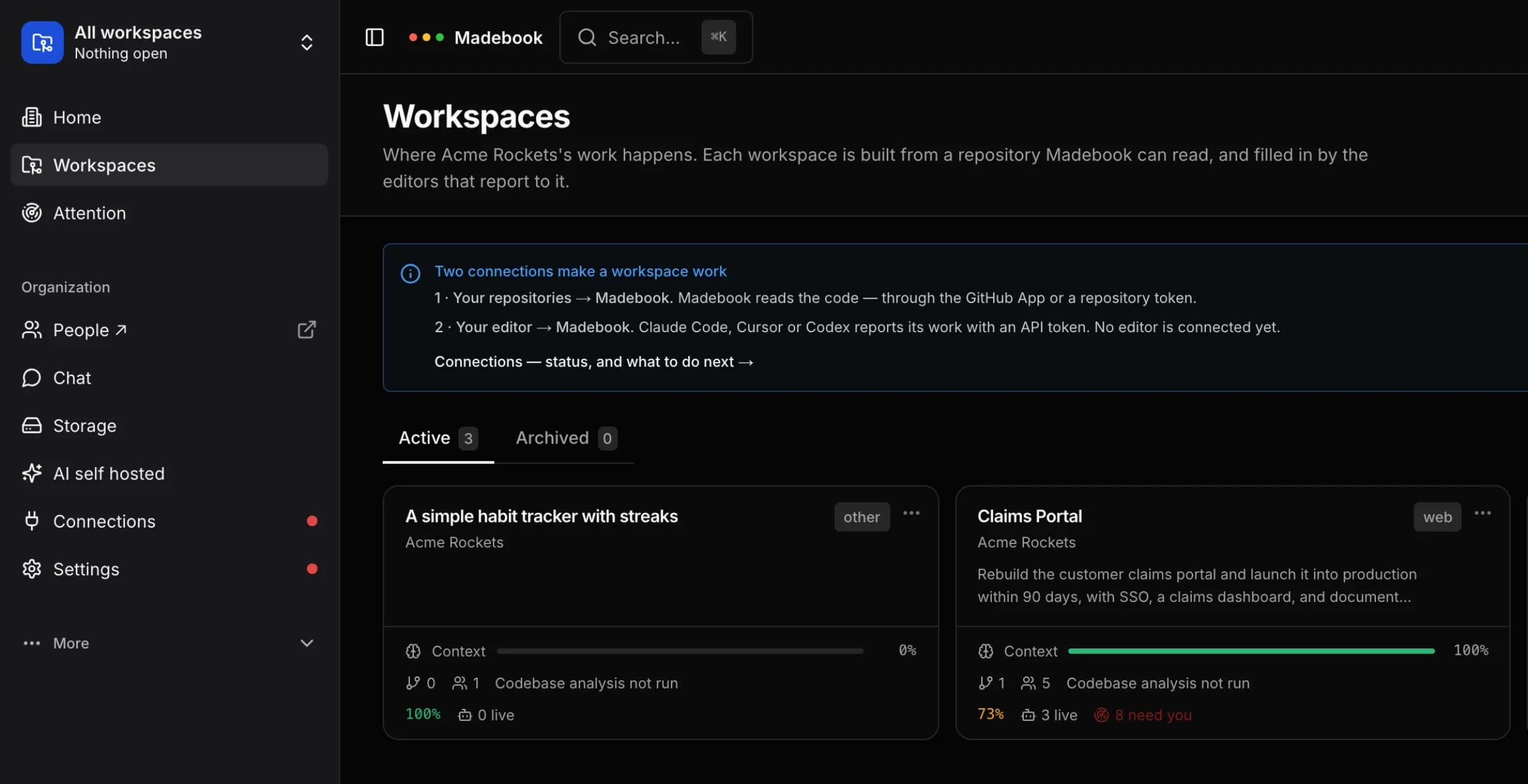Open 'A simple habit tracker with streaks' workspace
1528x784 pixels.
(541, 516)
